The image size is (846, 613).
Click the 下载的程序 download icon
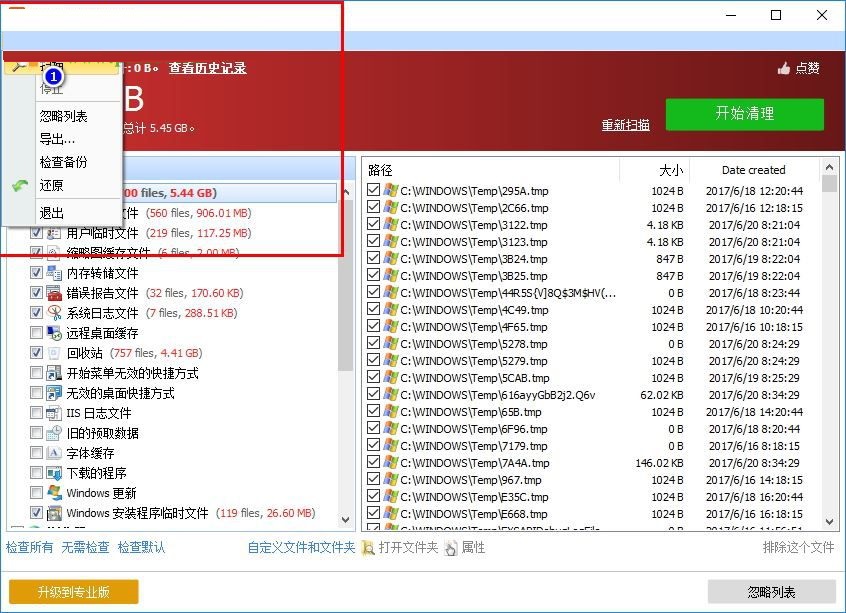click(52, 473)
